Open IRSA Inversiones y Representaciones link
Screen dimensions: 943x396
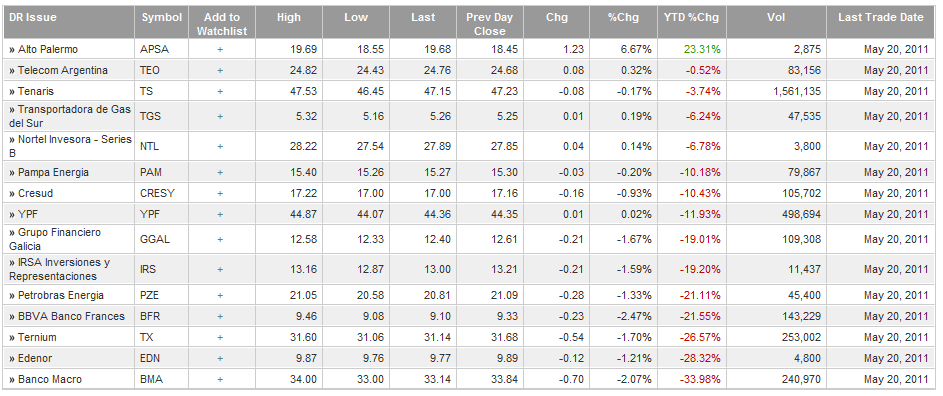tap(60, 269)
